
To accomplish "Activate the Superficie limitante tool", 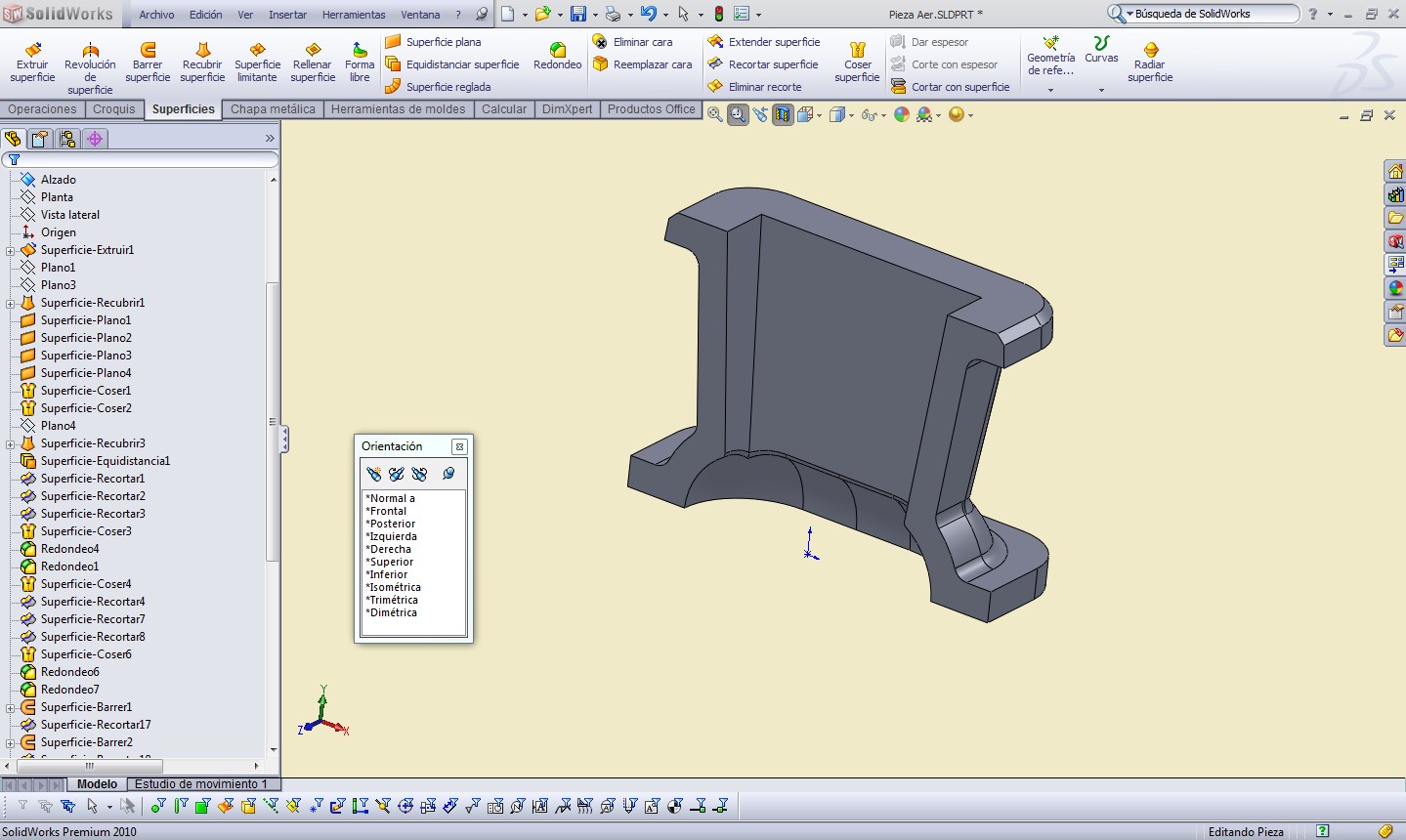I will [257, 63].
